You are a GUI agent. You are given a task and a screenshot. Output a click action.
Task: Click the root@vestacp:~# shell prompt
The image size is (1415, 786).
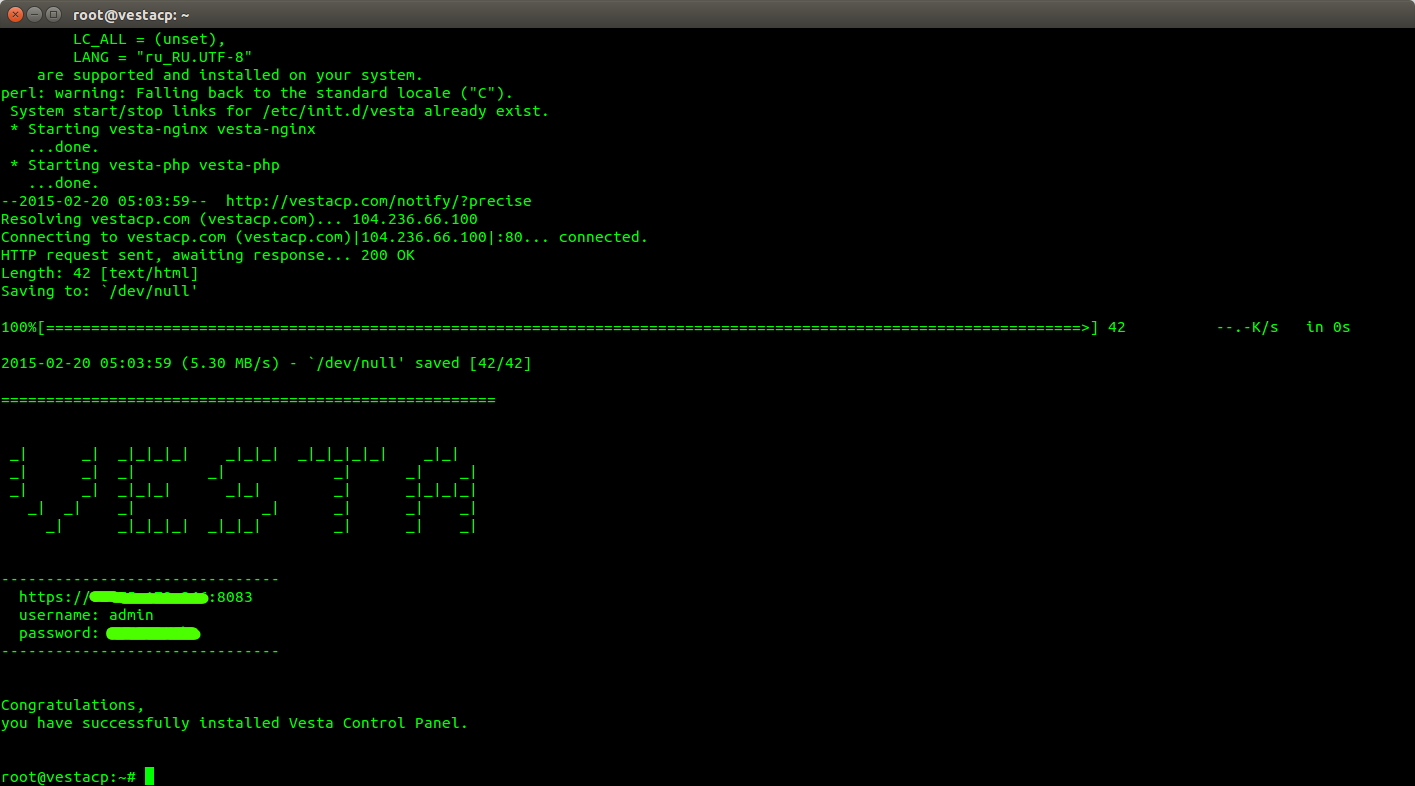click(x=68, y=777)
